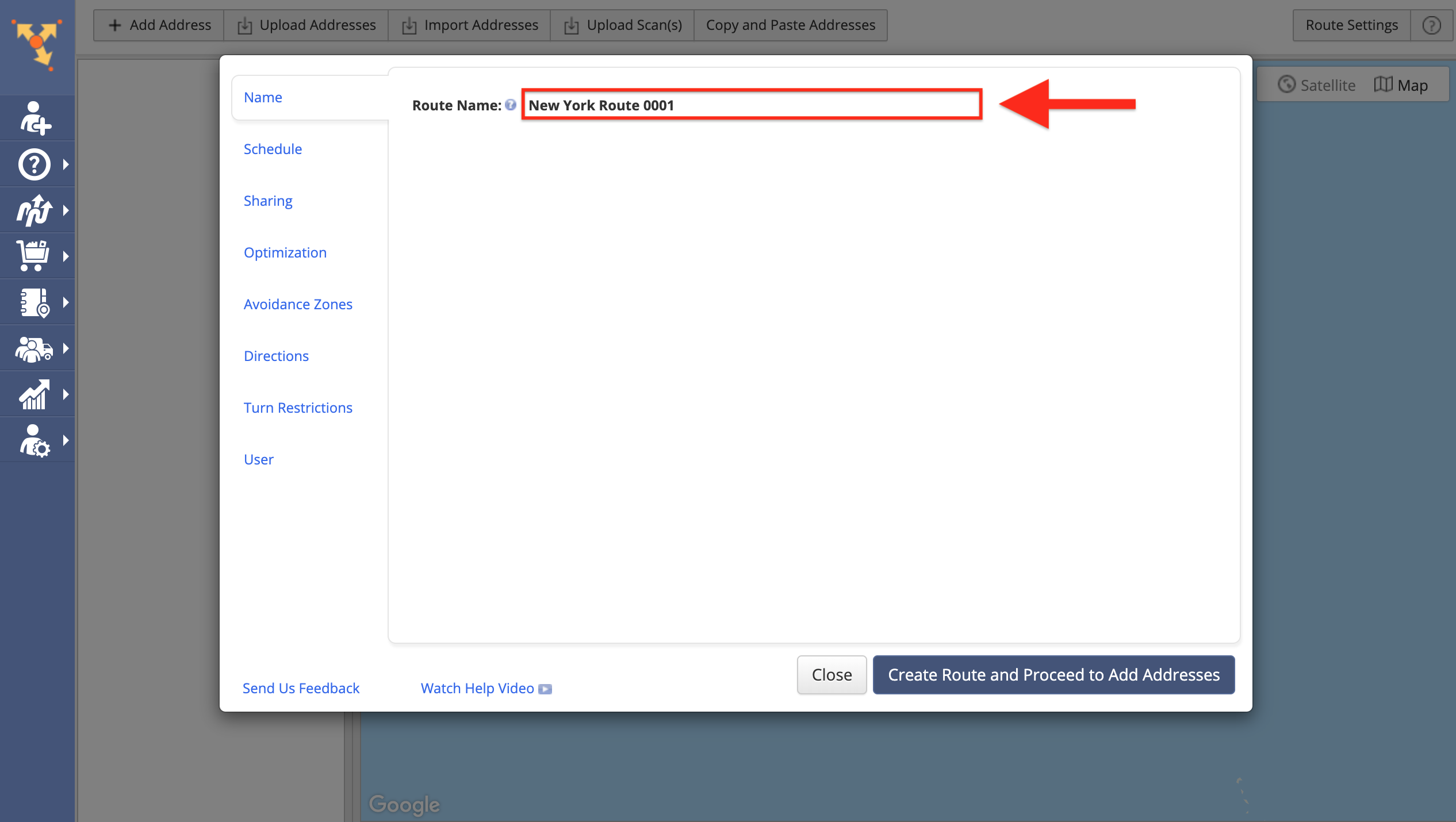Click the analytics or reporting sidebar icon
1456x822 pixels.
35,394
